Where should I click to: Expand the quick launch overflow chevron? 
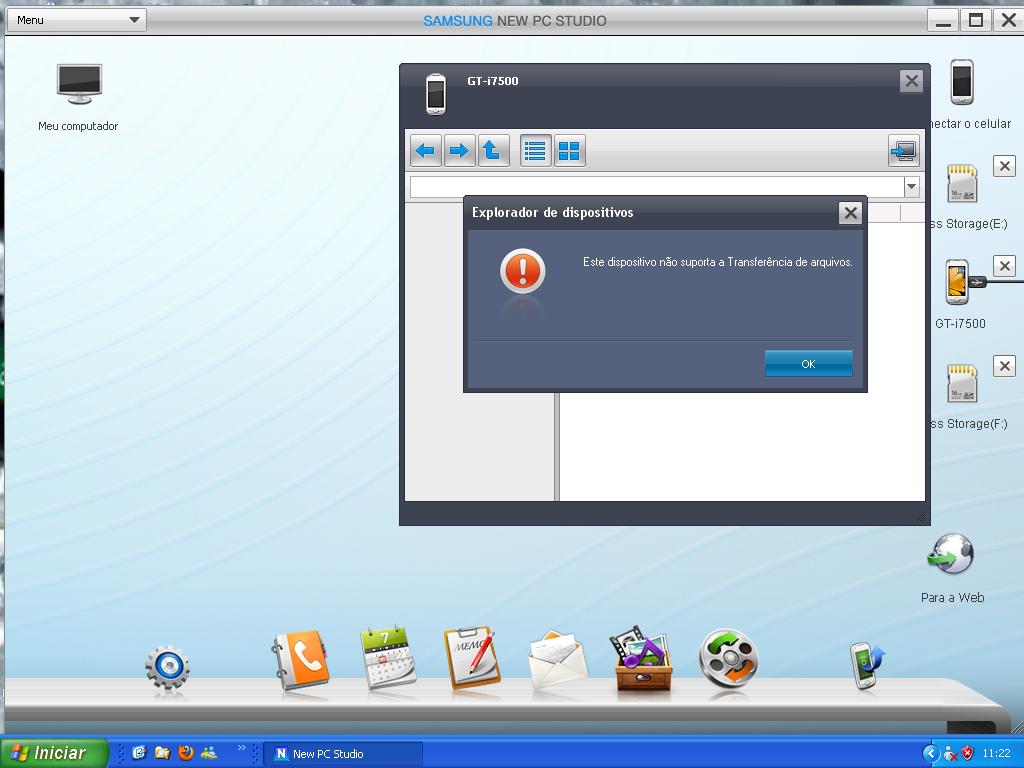(x=242, y=747)
